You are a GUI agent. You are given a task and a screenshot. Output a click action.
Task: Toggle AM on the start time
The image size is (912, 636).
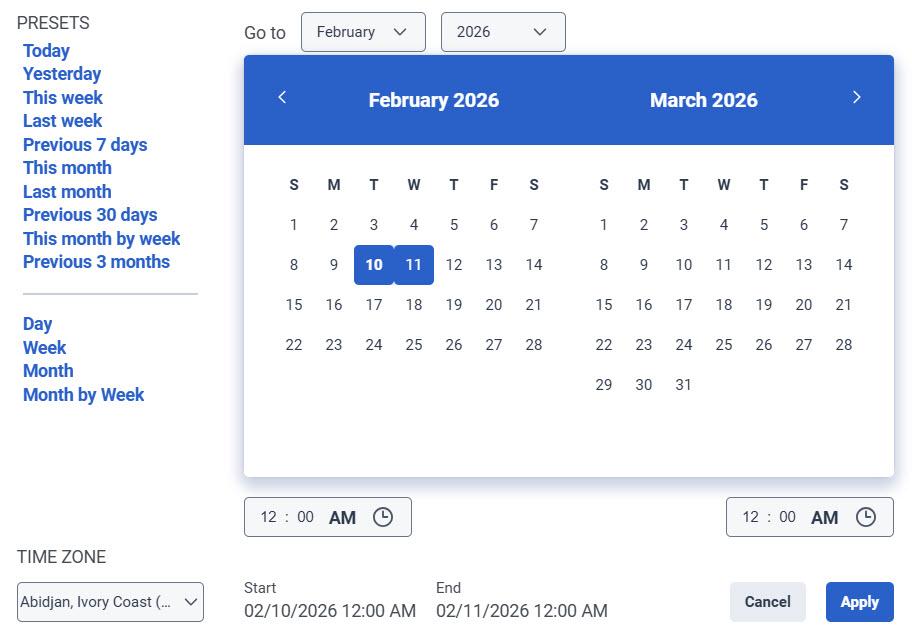click(342, 517)
